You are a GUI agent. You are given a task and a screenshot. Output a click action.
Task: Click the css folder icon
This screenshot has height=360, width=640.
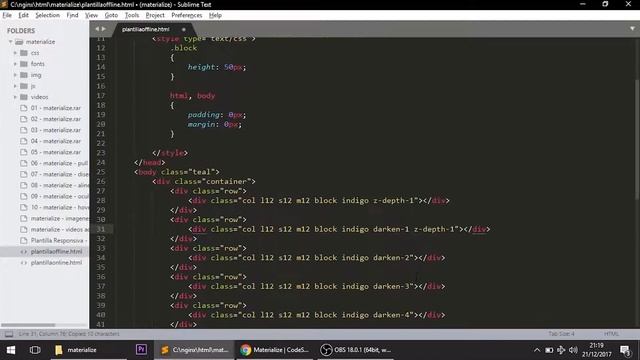tap(24, 53)
